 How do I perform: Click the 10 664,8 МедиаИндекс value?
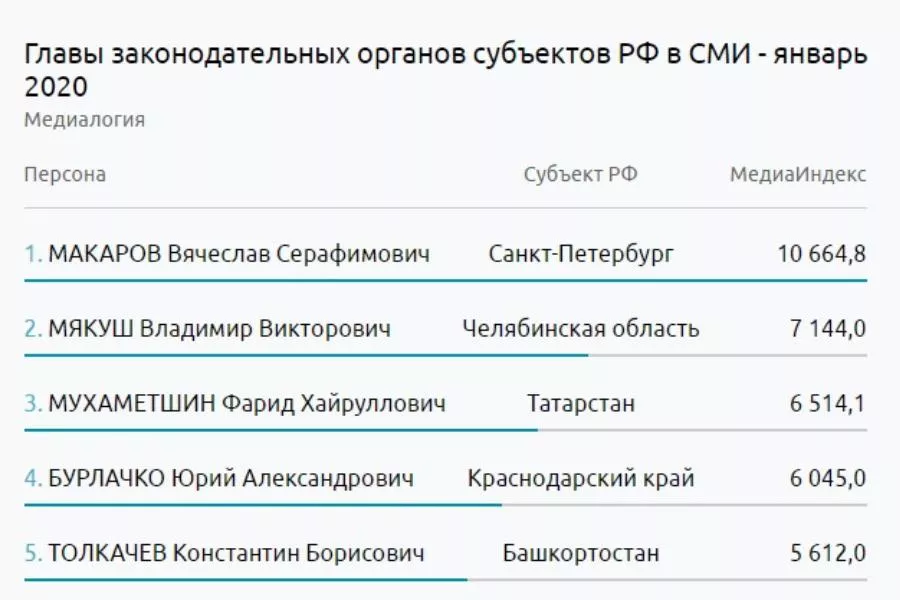coord(821,254)
